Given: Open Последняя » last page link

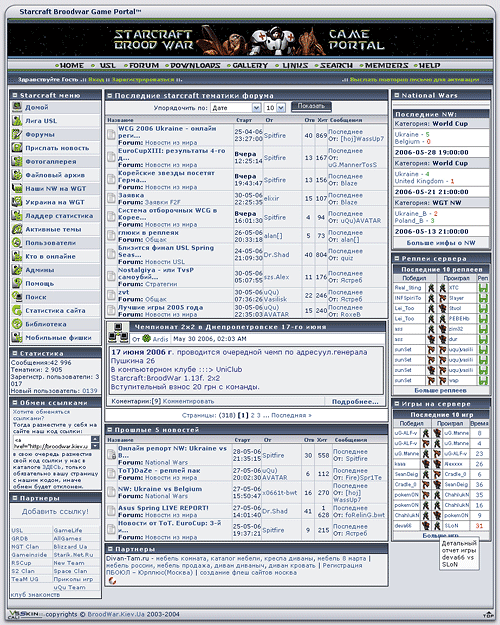Looking at the screenshot, I should (291, 415).
